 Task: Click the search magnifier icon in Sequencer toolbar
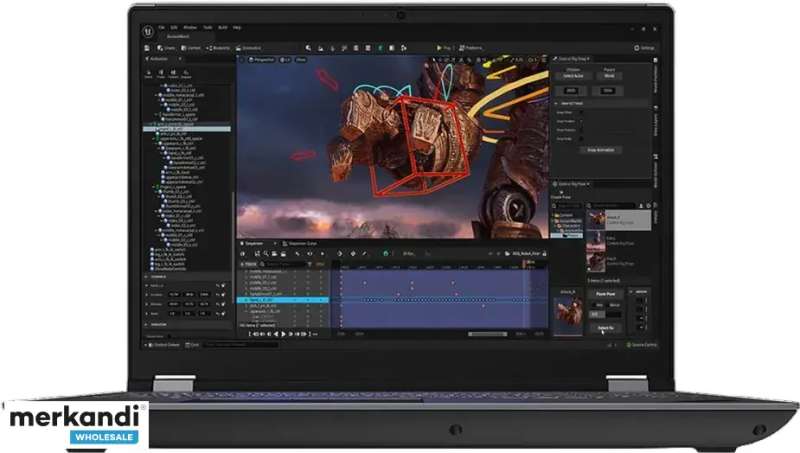tap(266, 254)
